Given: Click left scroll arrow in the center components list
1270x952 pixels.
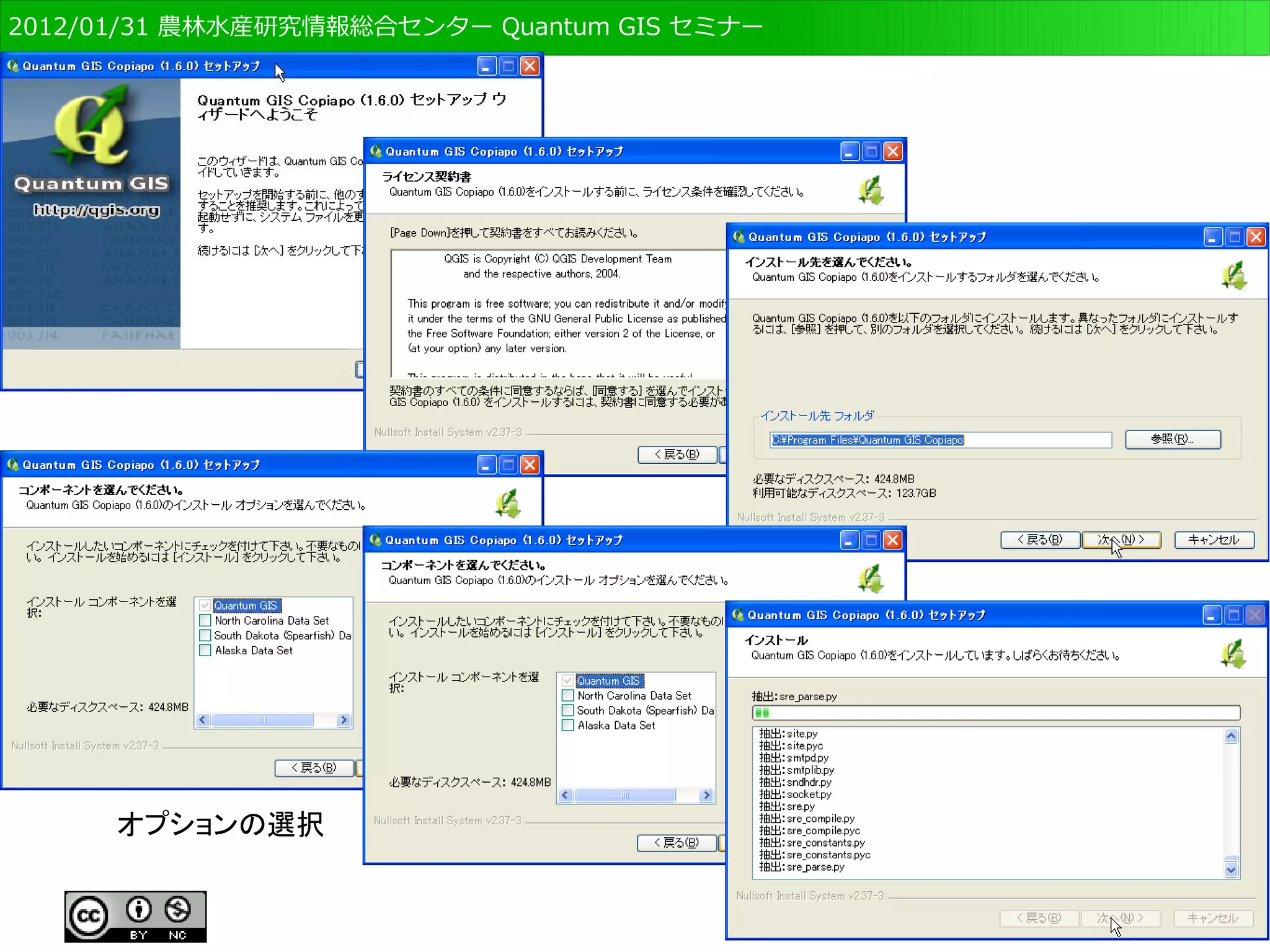Looking at the screenshot, I should 565,795.
